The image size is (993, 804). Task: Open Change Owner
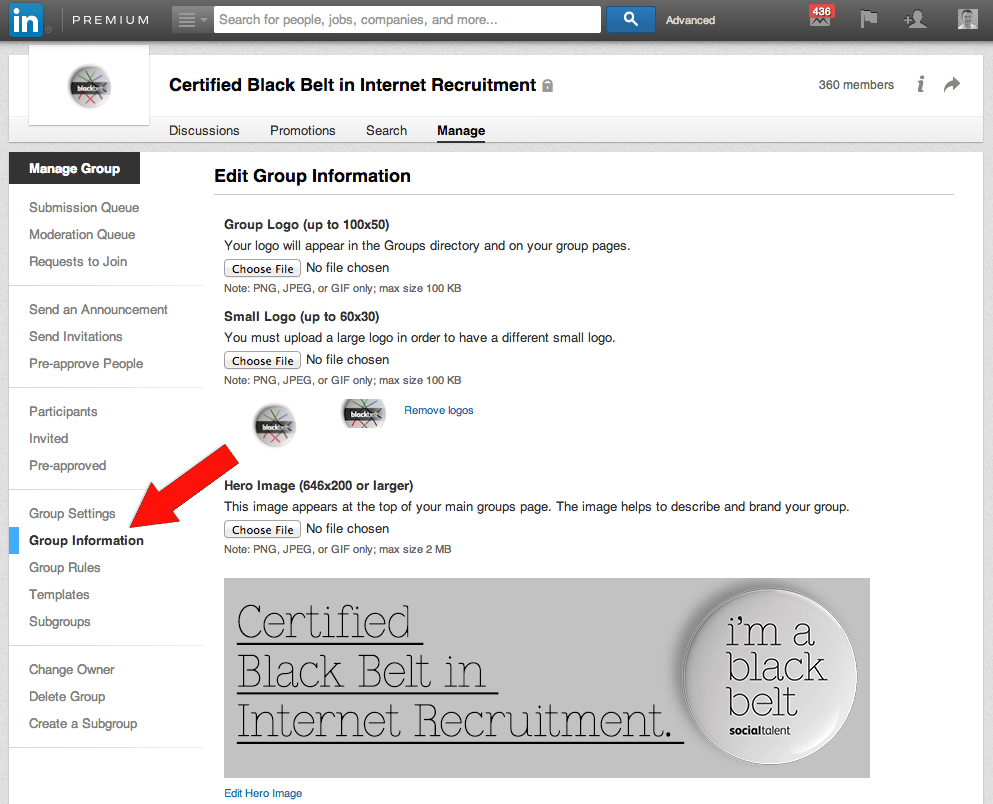[72, 670]
